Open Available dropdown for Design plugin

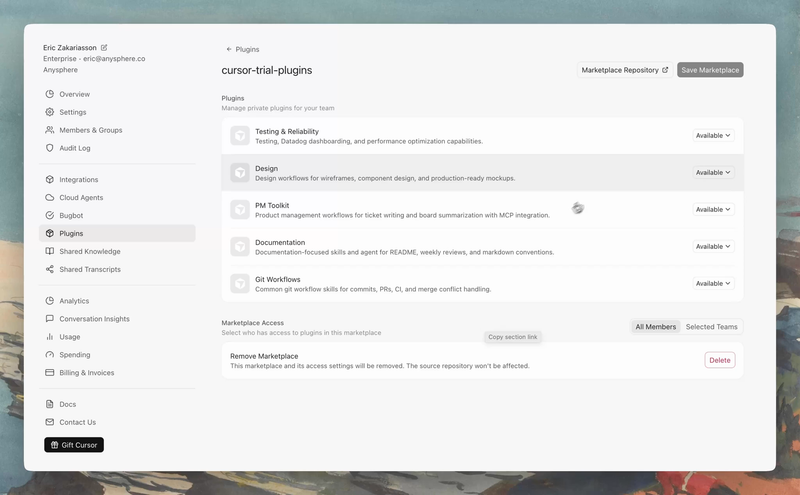click(x=713, y=172)
